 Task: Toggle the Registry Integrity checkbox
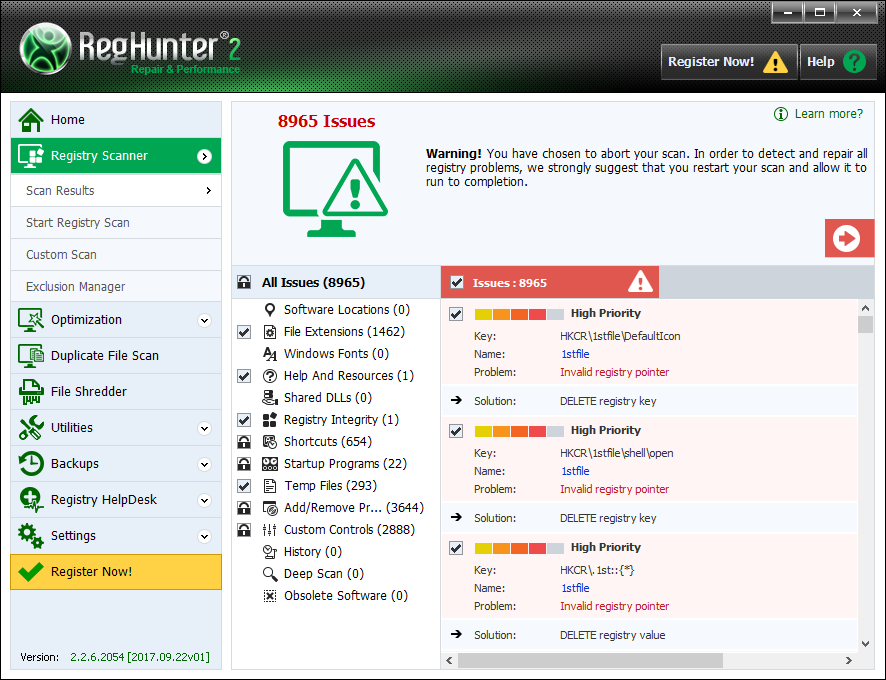[244, 420]
